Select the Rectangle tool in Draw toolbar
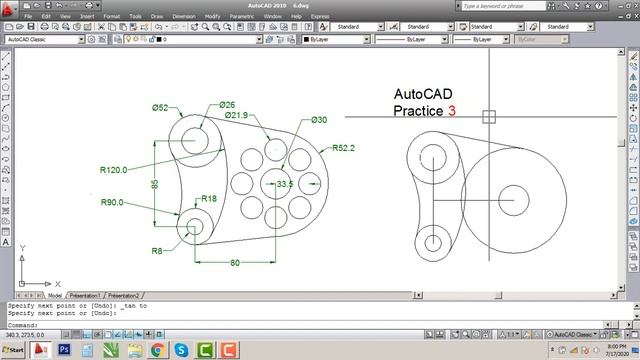 [6, 98]
